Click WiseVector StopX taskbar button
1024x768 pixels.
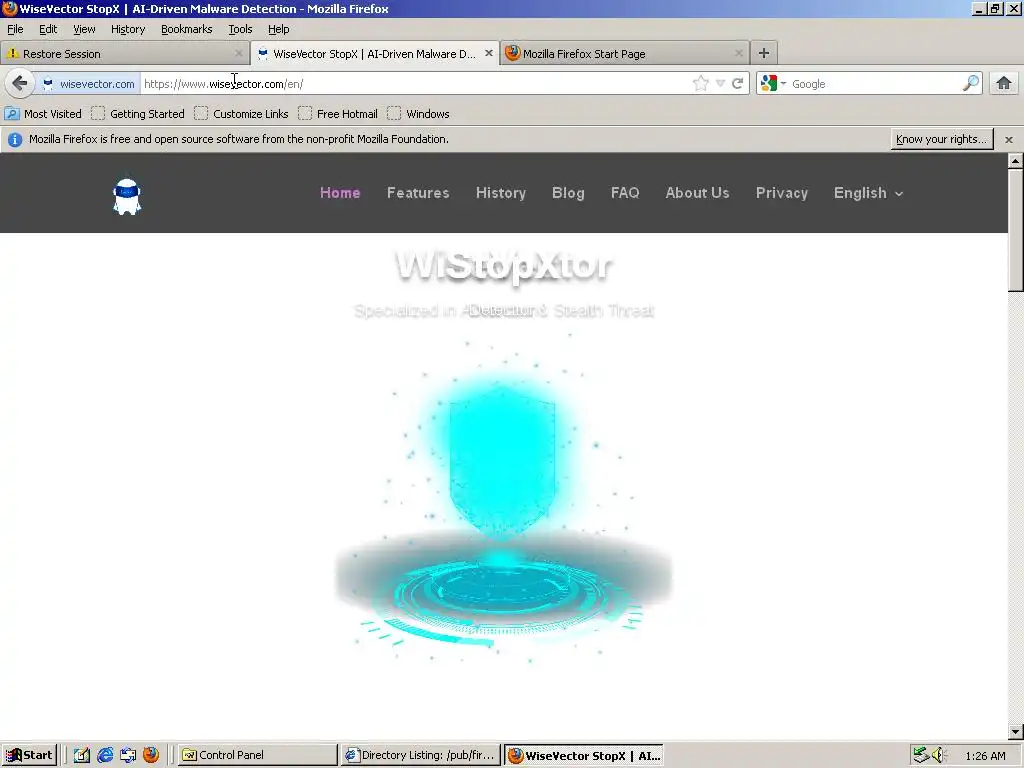click(x=584, y=755)
